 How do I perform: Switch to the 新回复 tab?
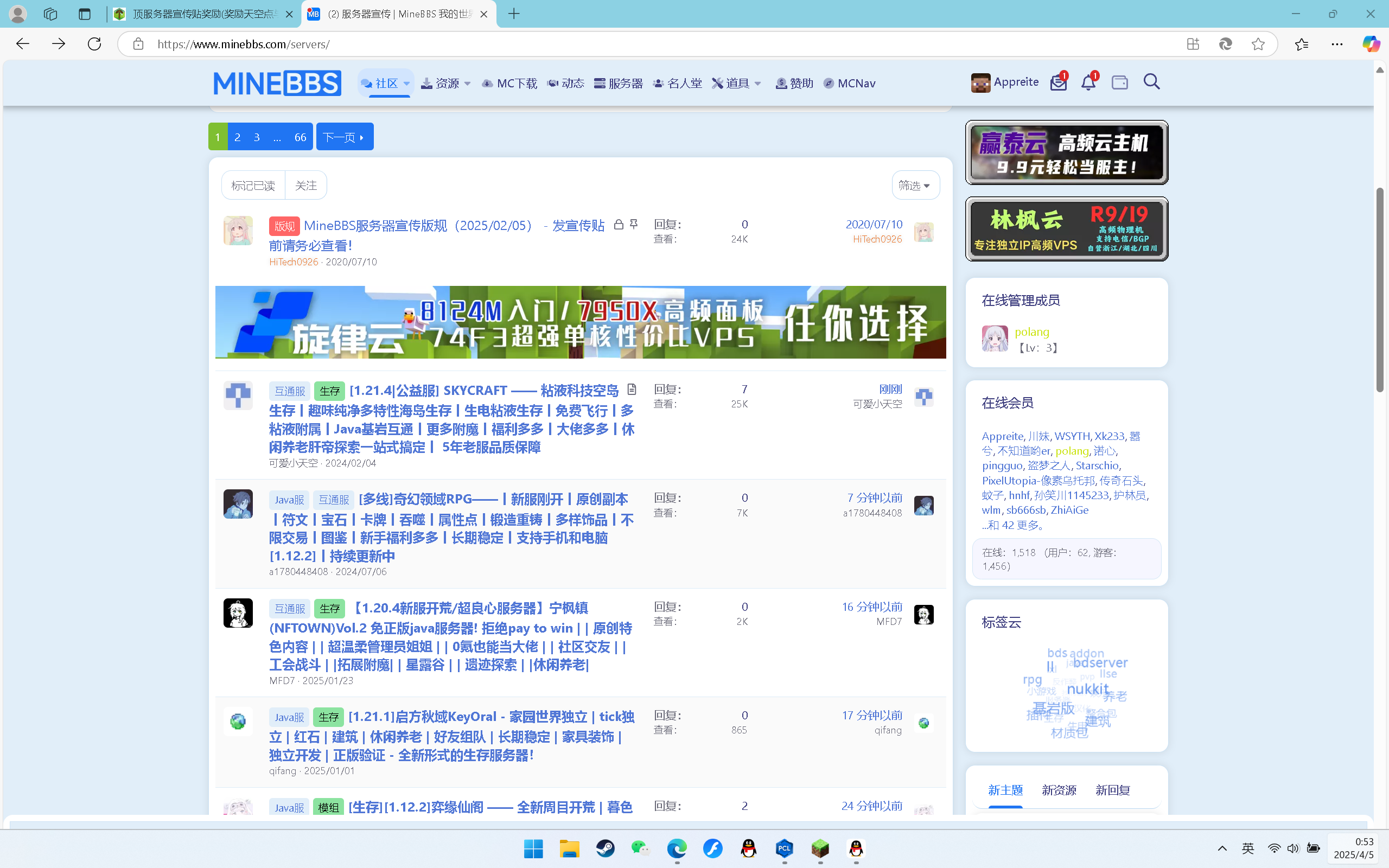[x=1112, y=790]
